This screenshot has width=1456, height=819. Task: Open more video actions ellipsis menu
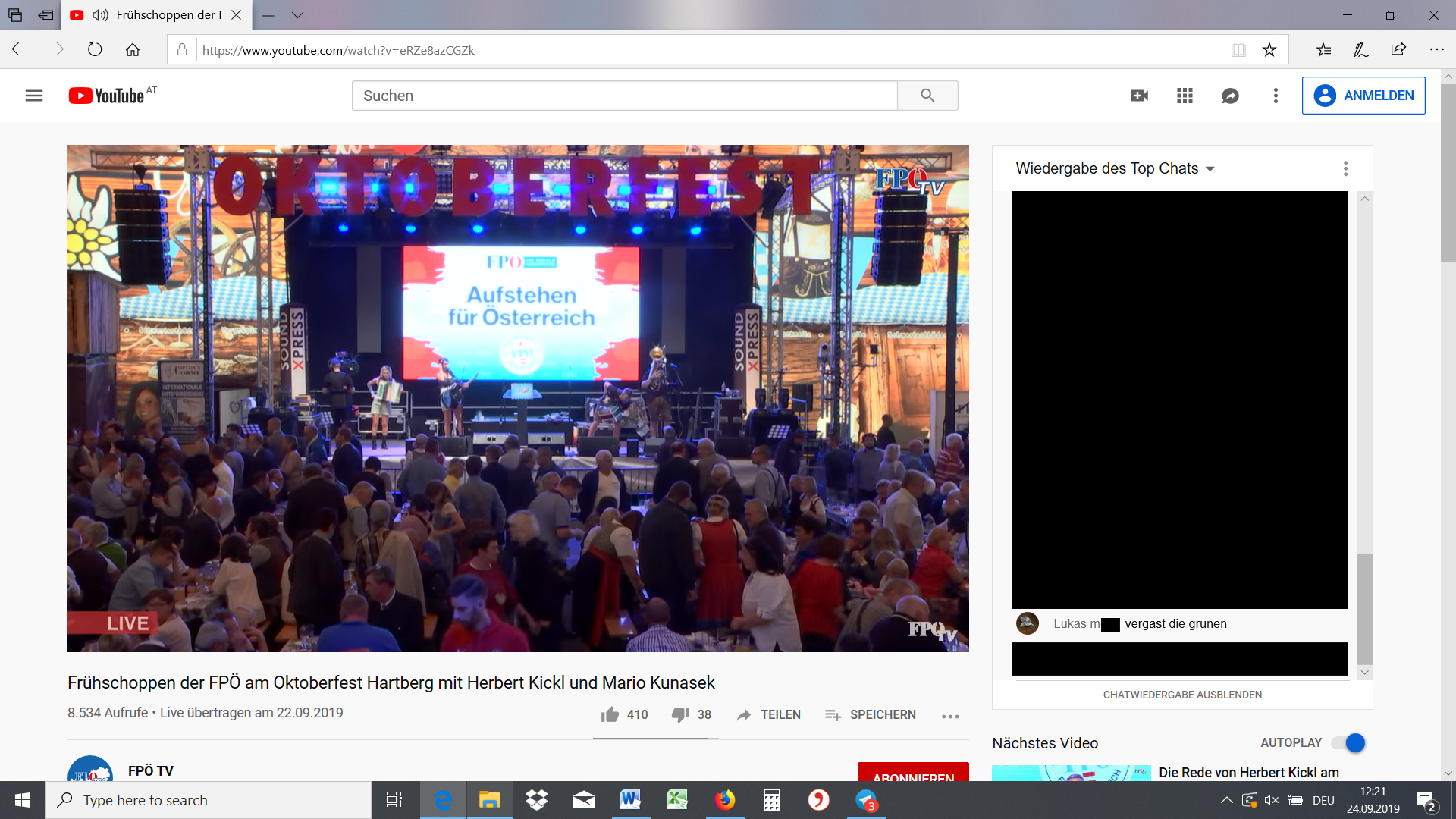coord(950,716)
